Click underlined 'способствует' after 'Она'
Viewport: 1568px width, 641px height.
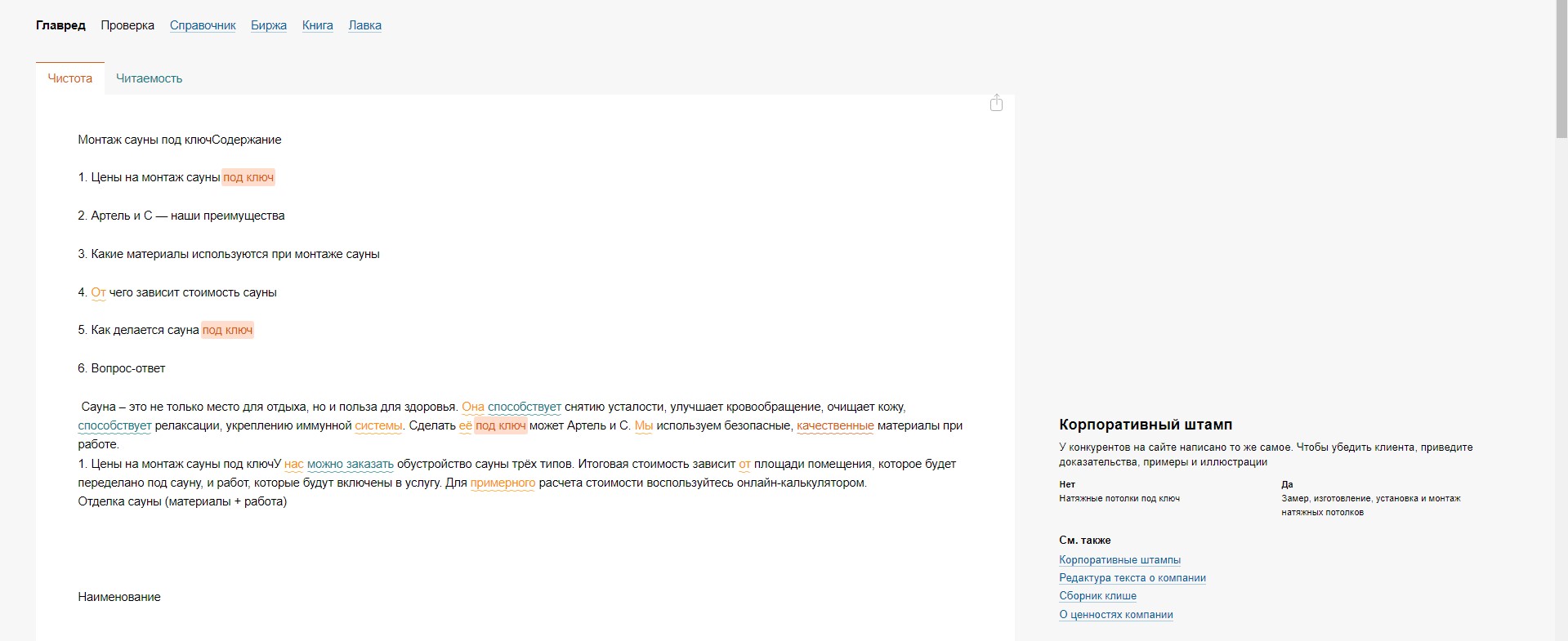click(525, 407)
